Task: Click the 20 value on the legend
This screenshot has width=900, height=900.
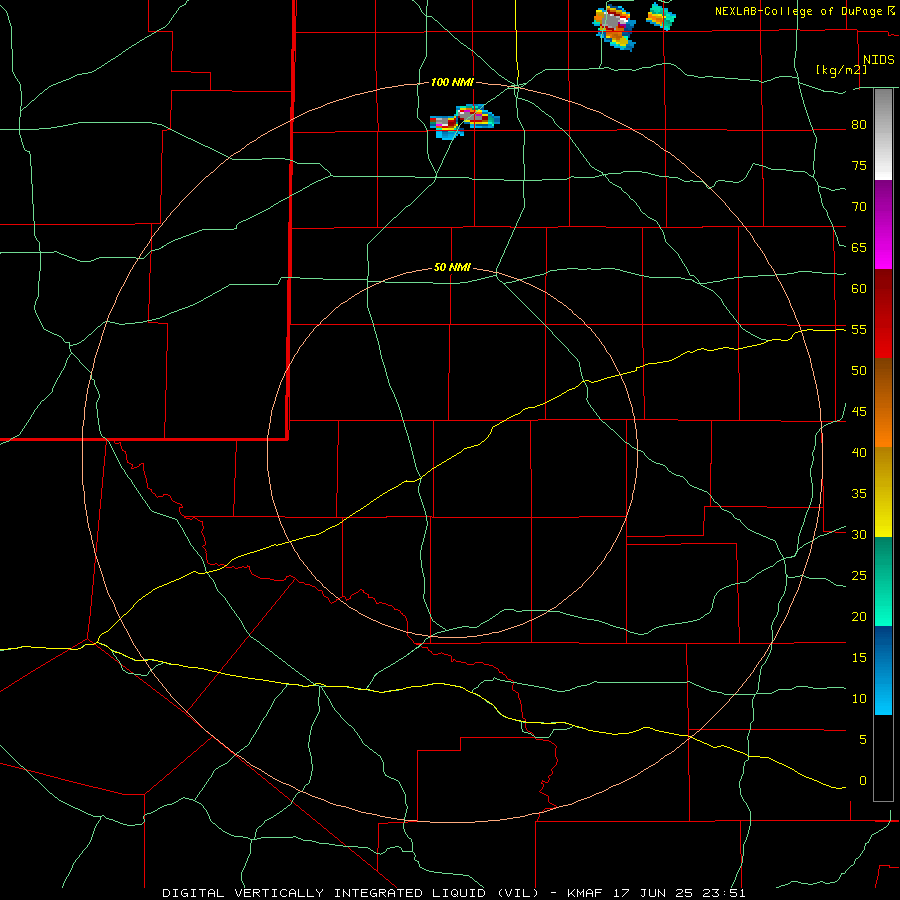Action: click(x=859, y=616)
